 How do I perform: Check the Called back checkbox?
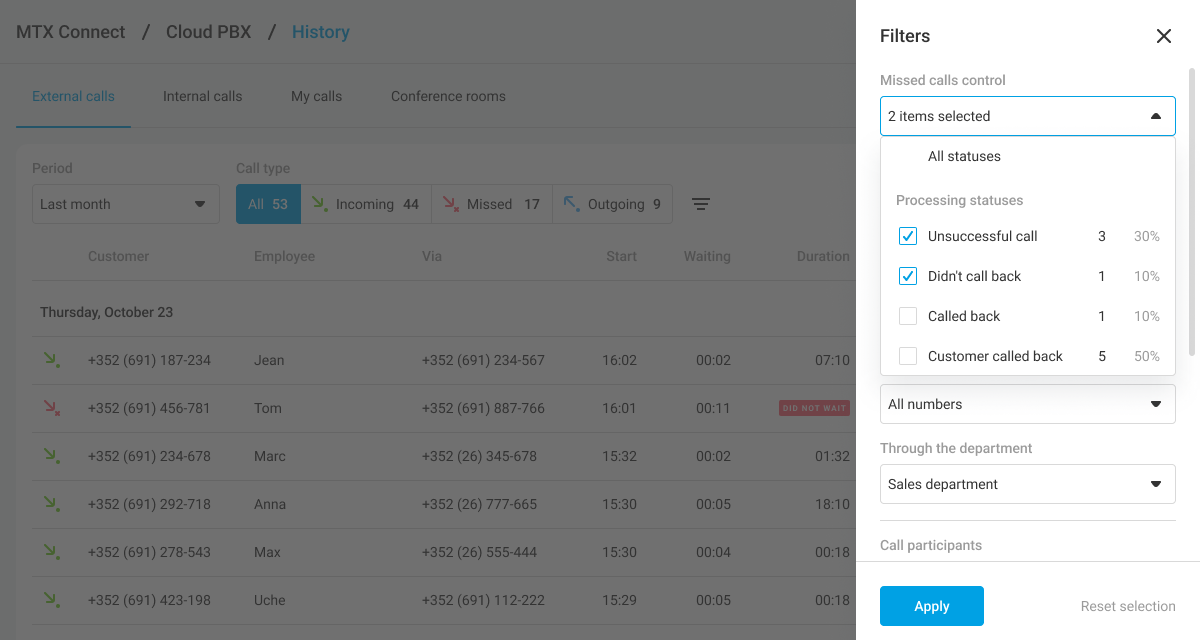tap(908, 316)
